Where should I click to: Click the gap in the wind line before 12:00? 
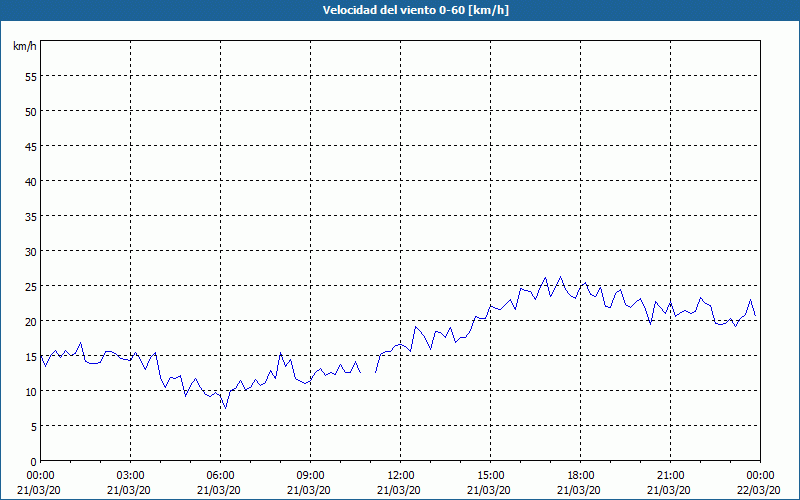click(368, 372)
